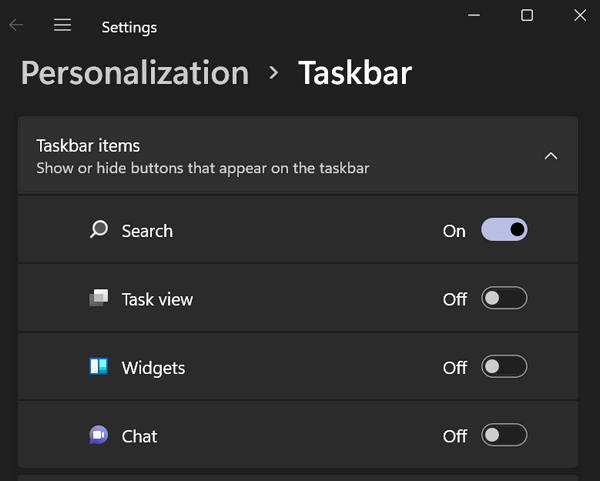Collapse Taskbar items with the up chevron
Viewport: 600px width, 481px height.
point(551,156)
